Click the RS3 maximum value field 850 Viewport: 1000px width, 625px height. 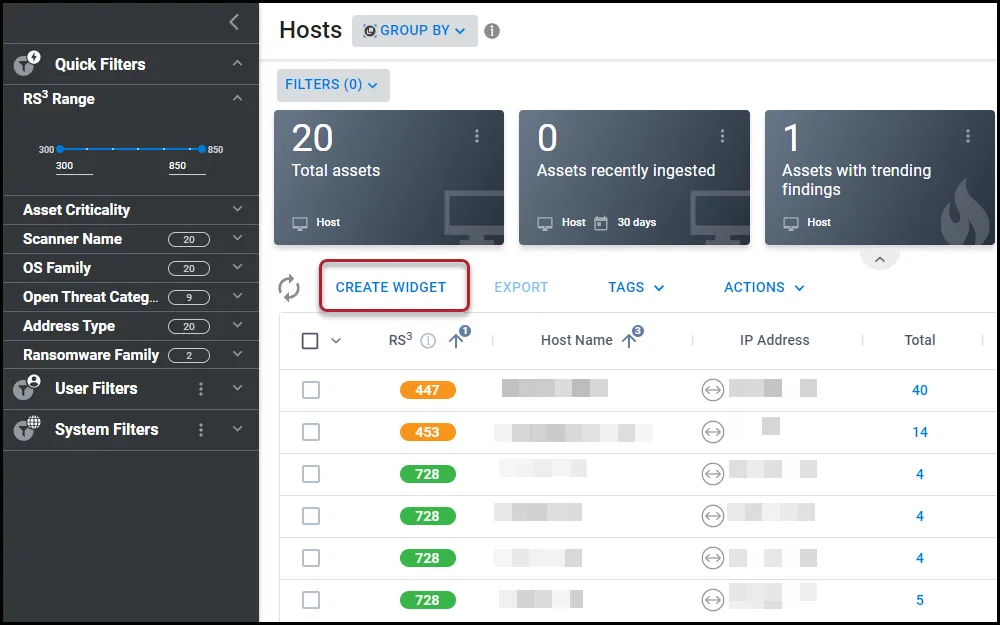187,166
